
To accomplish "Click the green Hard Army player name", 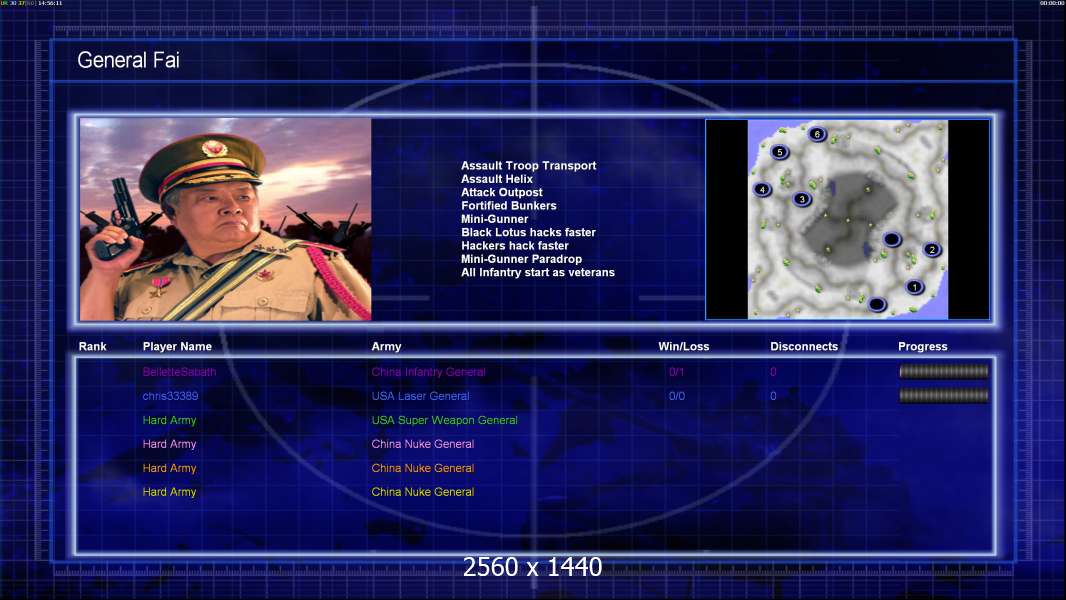I will (x=169, y=420).
